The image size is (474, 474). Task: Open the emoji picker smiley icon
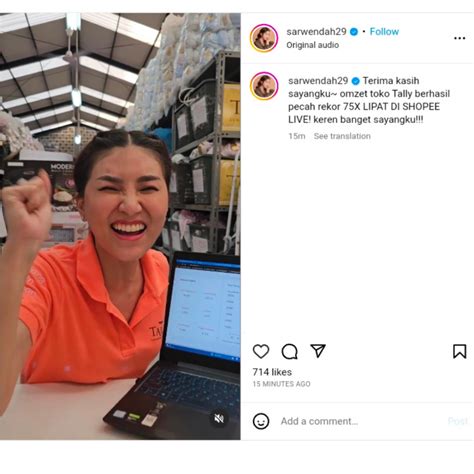pos(261,421)
